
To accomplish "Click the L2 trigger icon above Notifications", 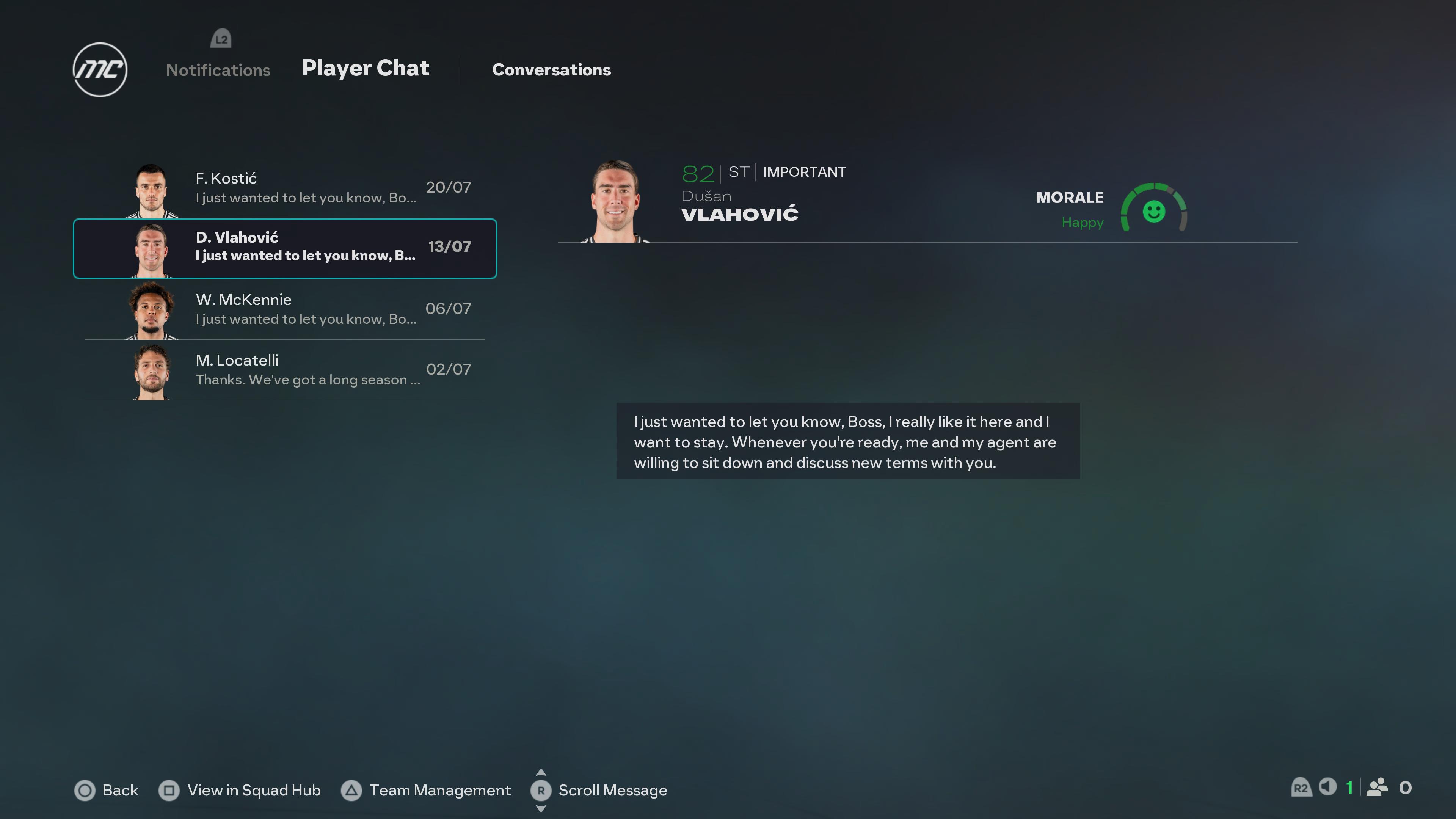I will click(221, 38).
